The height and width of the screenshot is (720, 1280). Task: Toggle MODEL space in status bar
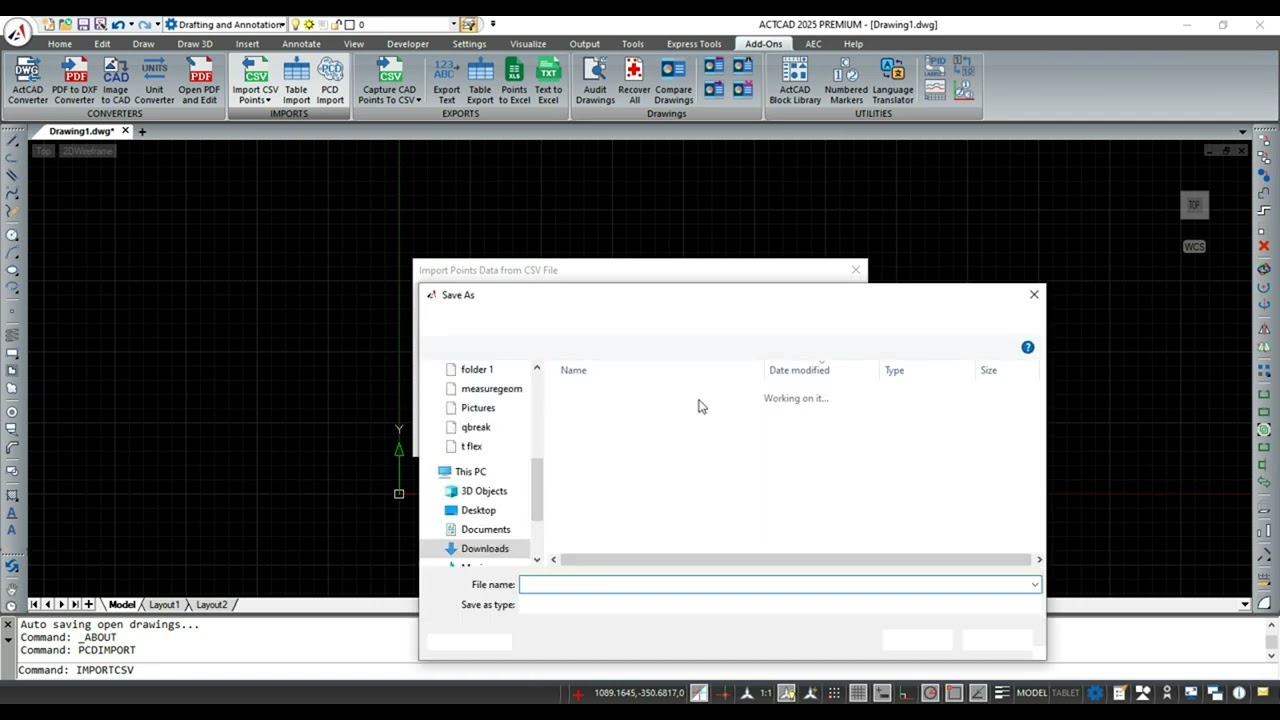pos(1031,693)
